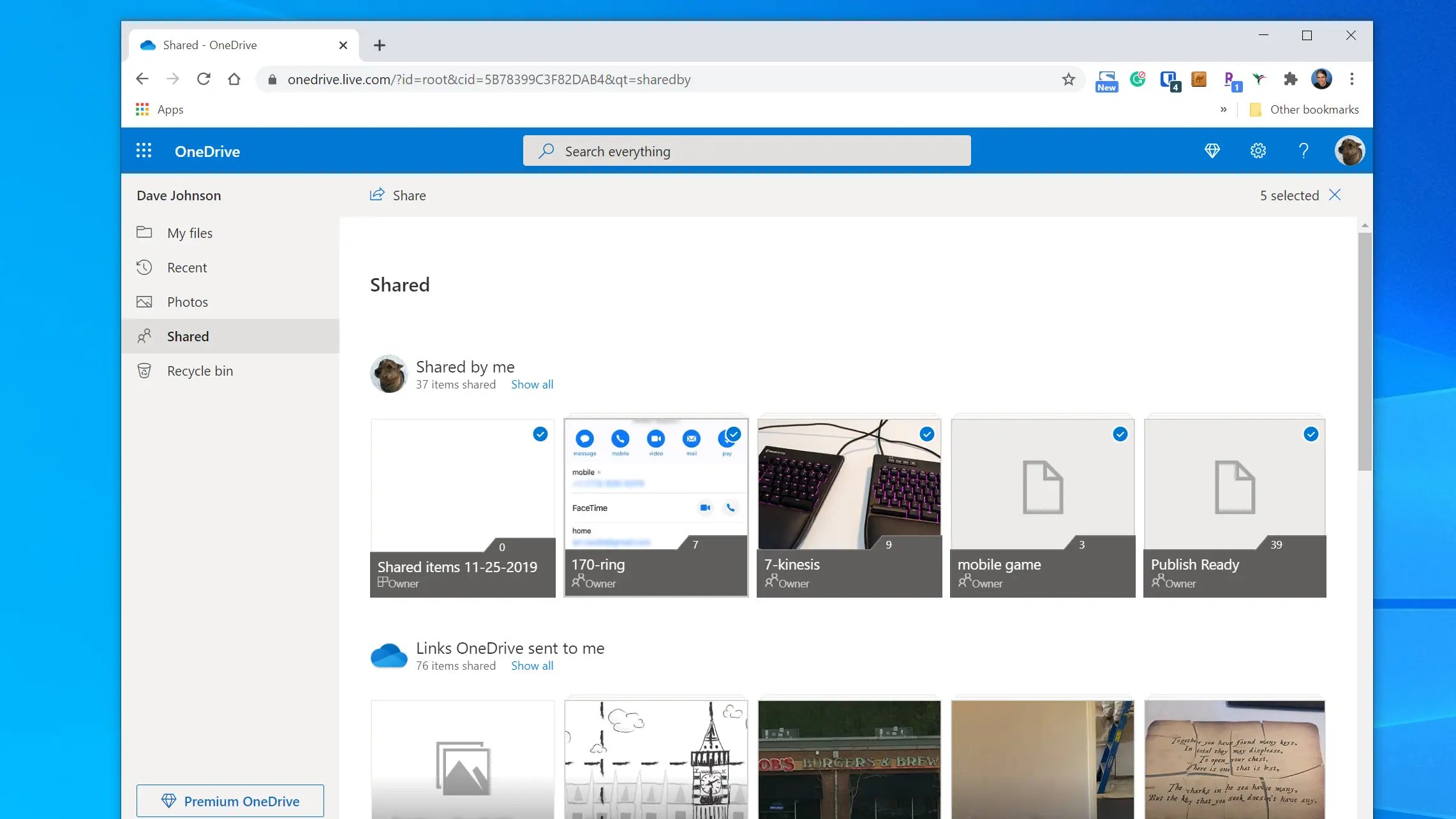
Task: Select Photos in the sidebar
Action: point(188,301)
